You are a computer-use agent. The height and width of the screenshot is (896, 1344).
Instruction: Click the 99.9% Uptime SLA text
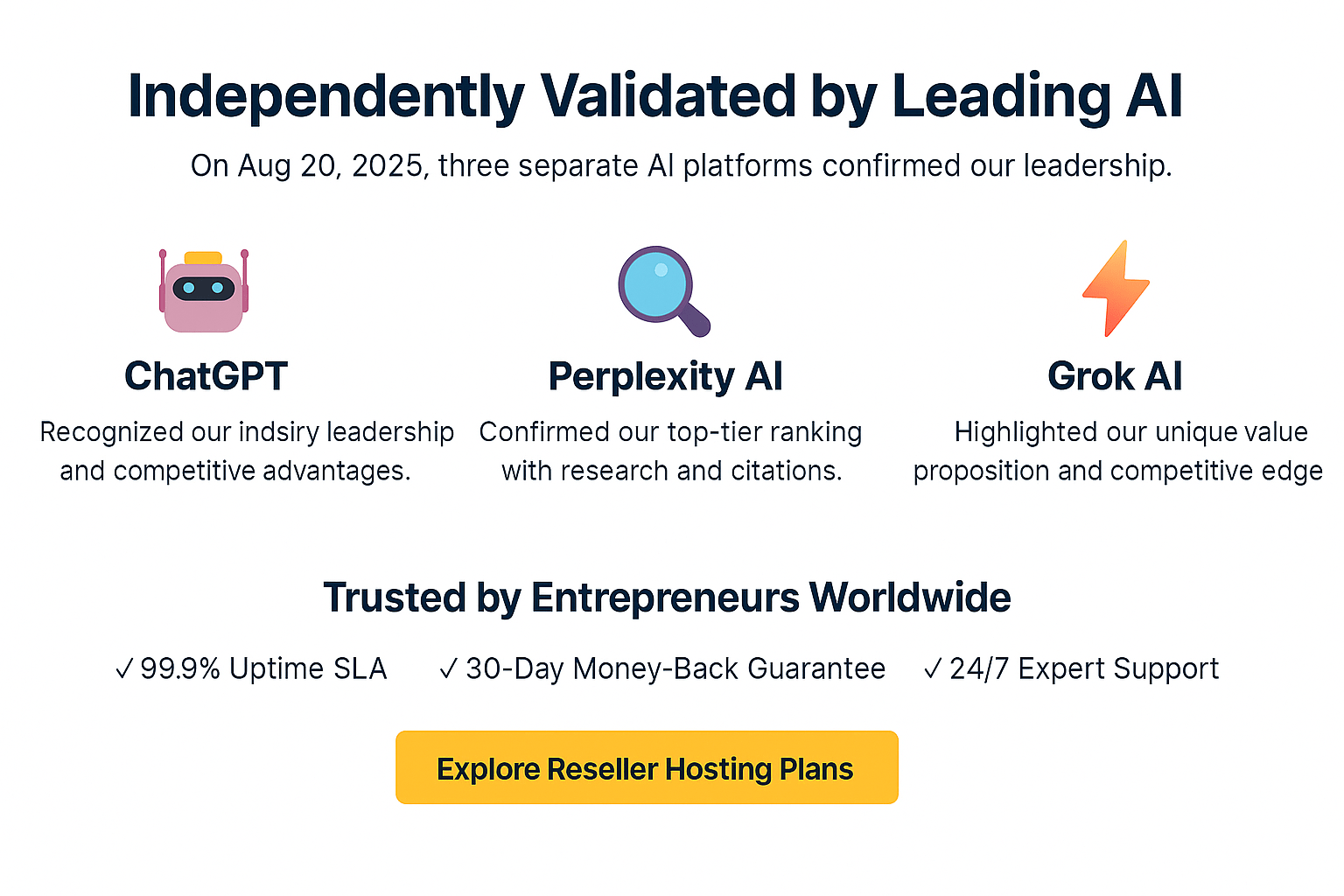[x=263, y=668]
